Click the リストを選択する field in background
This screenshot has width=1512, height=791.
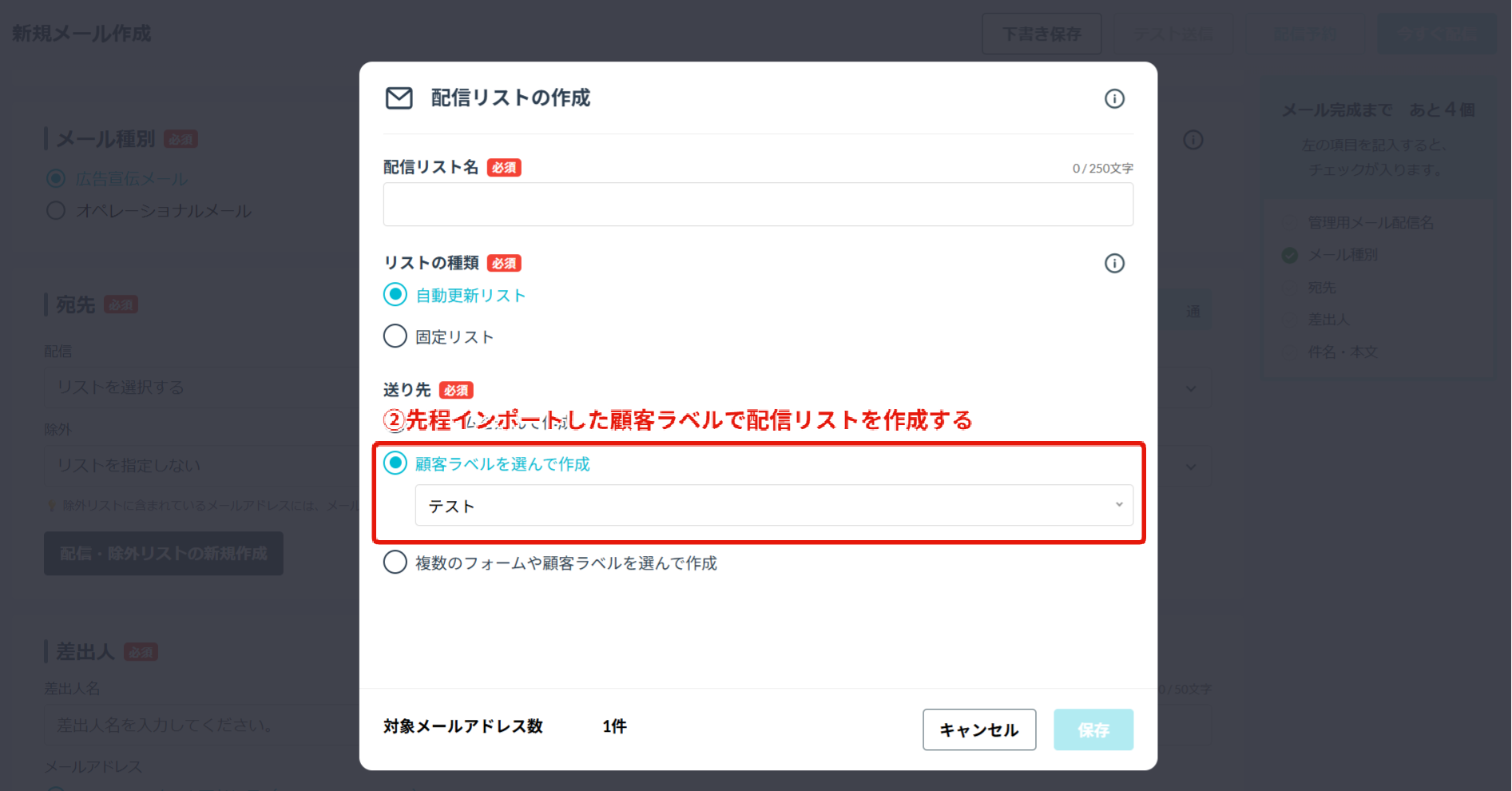coord(201,388)
